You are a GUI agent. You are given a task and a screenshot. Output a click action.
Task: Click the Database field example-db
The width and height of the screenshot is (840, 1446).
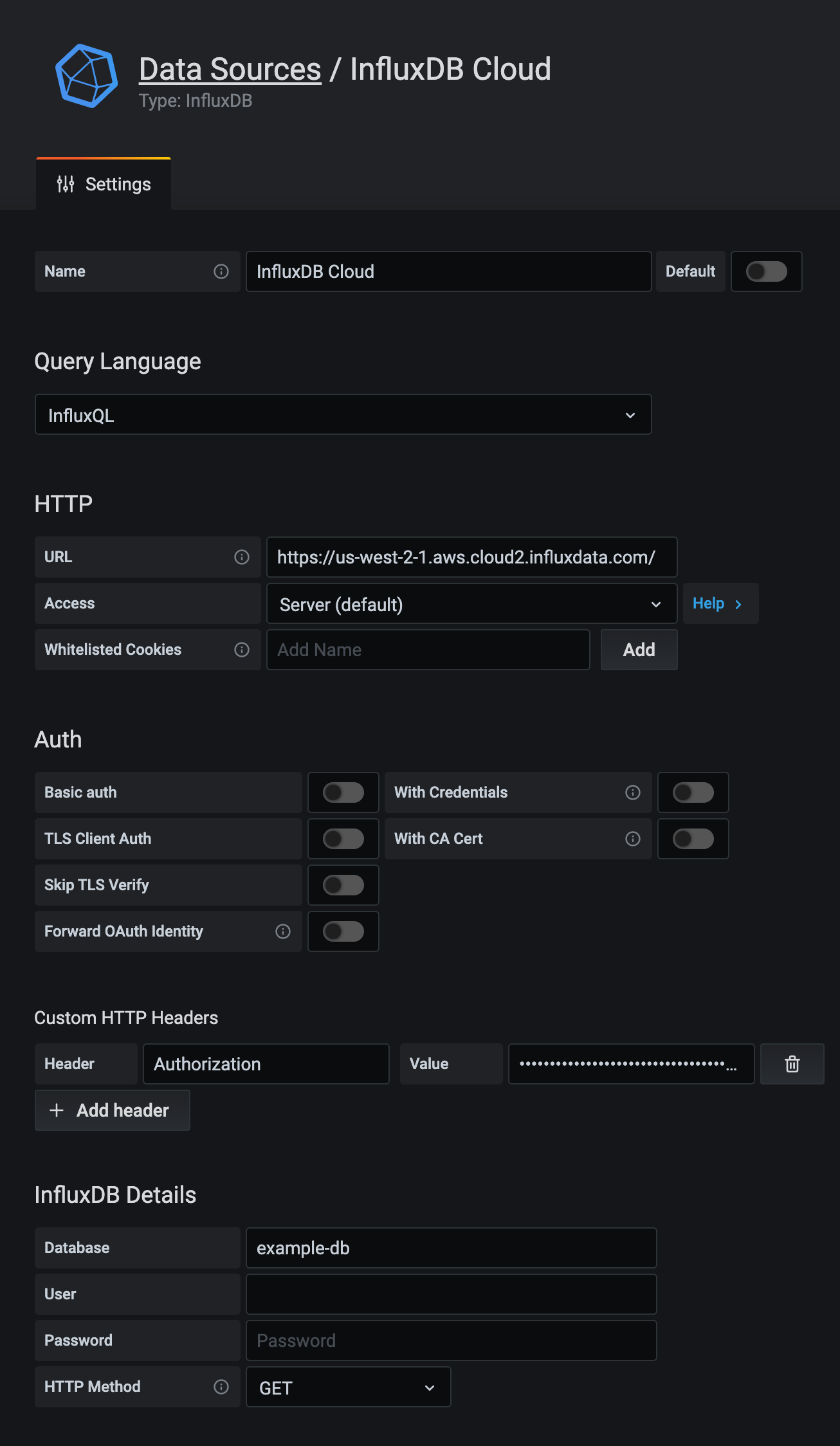(x=452, y=1248)
